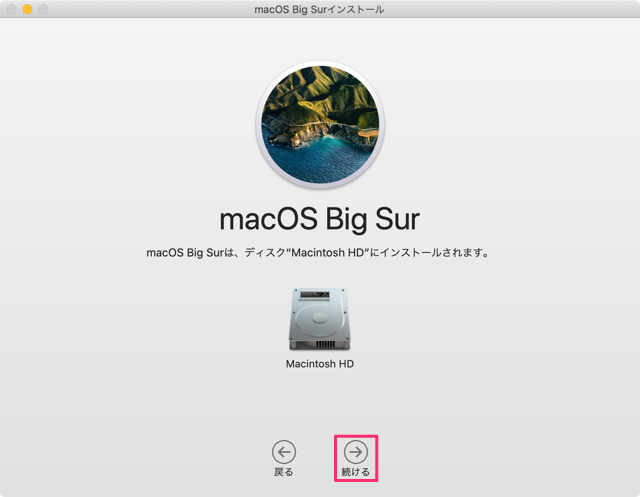
Task: Select the Macintosh HD disk icon
Action: (320, 319)
